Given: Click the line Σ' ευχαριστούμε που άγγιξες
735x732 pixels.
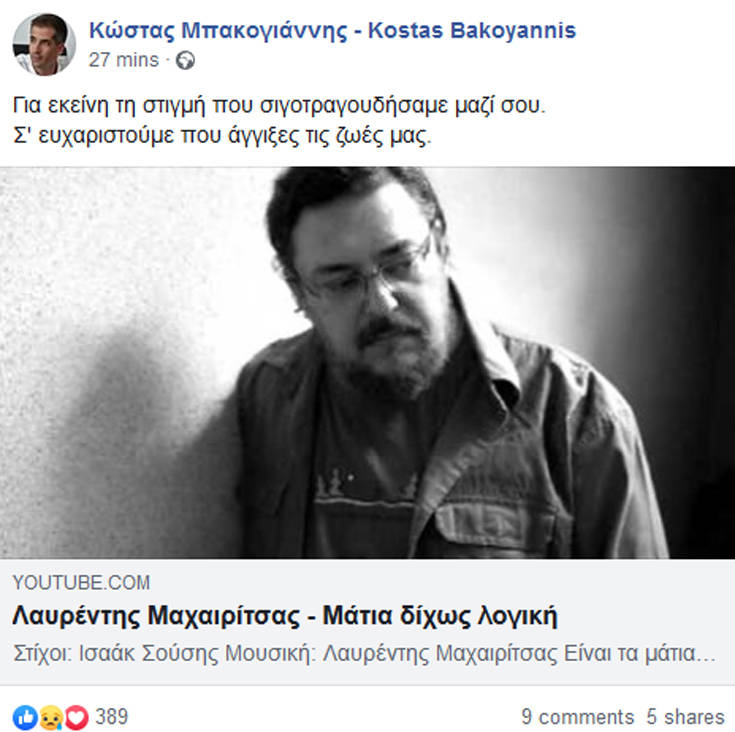Looking at the screenshot, I should 222,136.
